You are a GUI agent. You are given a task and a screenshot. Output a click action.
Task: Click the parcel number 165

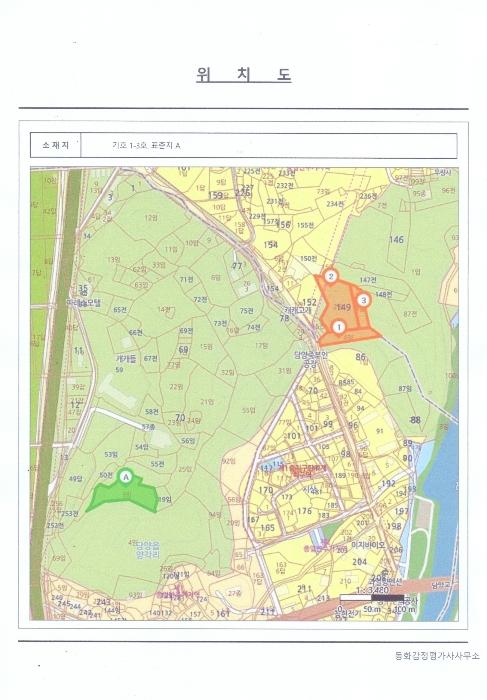coord(267,528)
